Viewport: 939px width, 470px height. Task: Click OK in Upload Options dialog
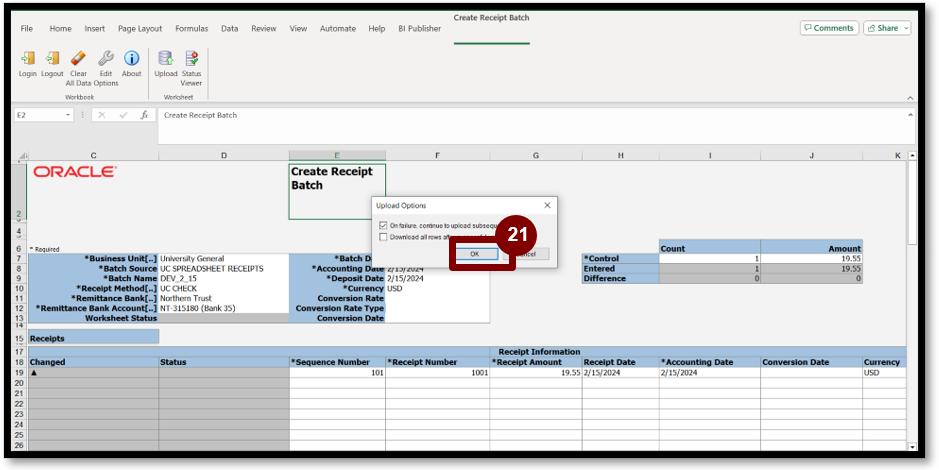point(474,254)
